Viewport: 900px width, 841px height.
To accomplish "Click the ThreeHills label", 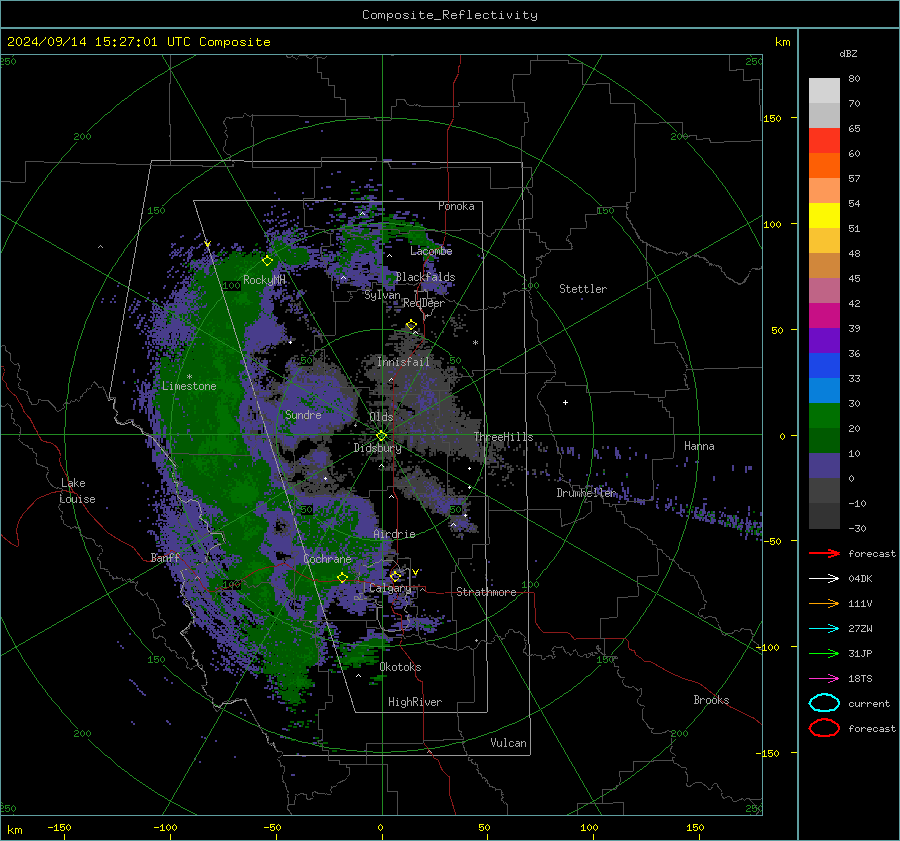I will [503, 437].
